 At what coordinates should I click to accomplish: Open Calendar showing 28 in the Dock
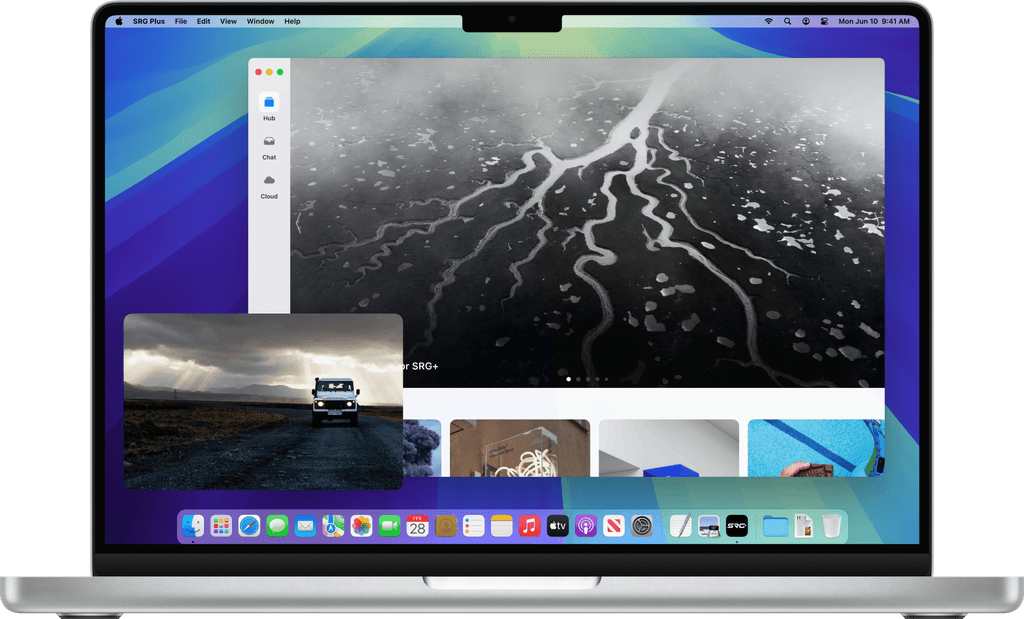click(417, 526)
